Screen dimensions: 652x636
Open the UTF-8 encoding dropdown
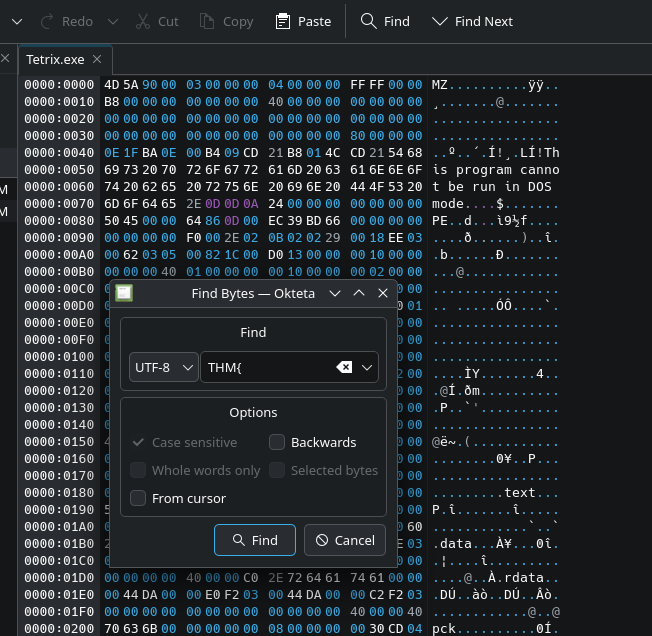tap(163, 367)
